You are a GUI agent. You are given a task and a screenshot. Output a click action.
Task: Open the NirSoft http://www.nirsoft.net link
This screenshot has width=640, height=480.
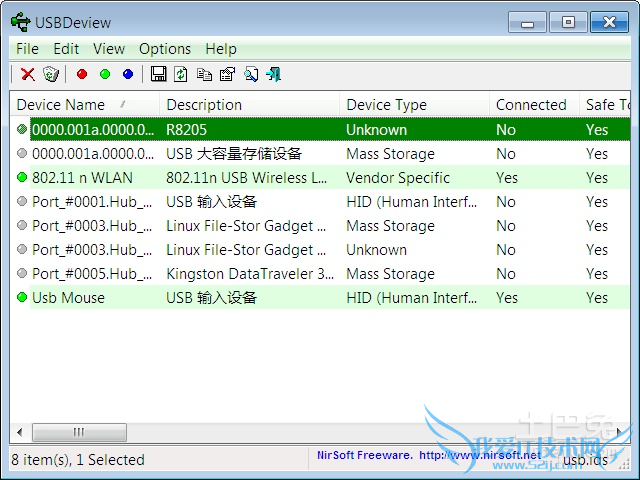click(480, 455)
